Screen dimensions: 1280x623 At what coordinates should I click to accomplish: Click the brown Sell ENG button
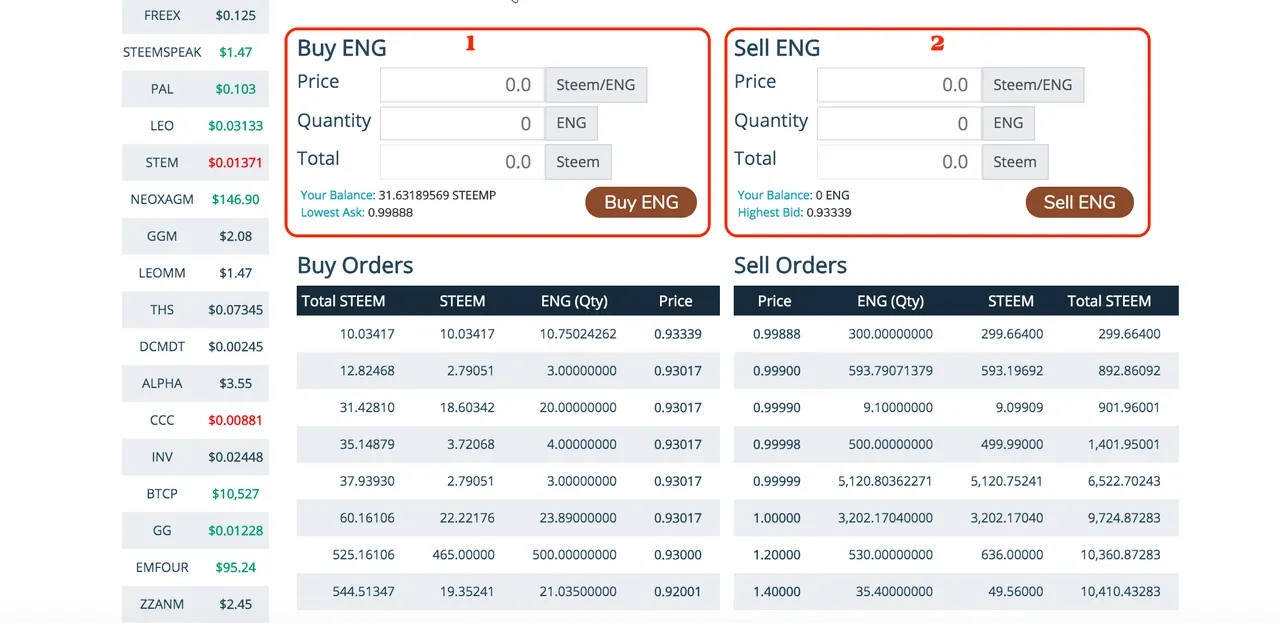[1079, 202]
